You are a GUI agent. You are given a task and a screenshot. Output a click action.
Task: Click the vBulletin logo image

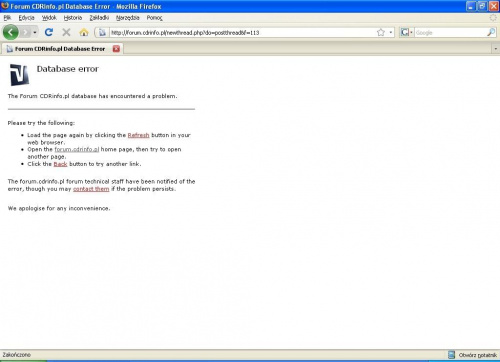click(19, 75)
